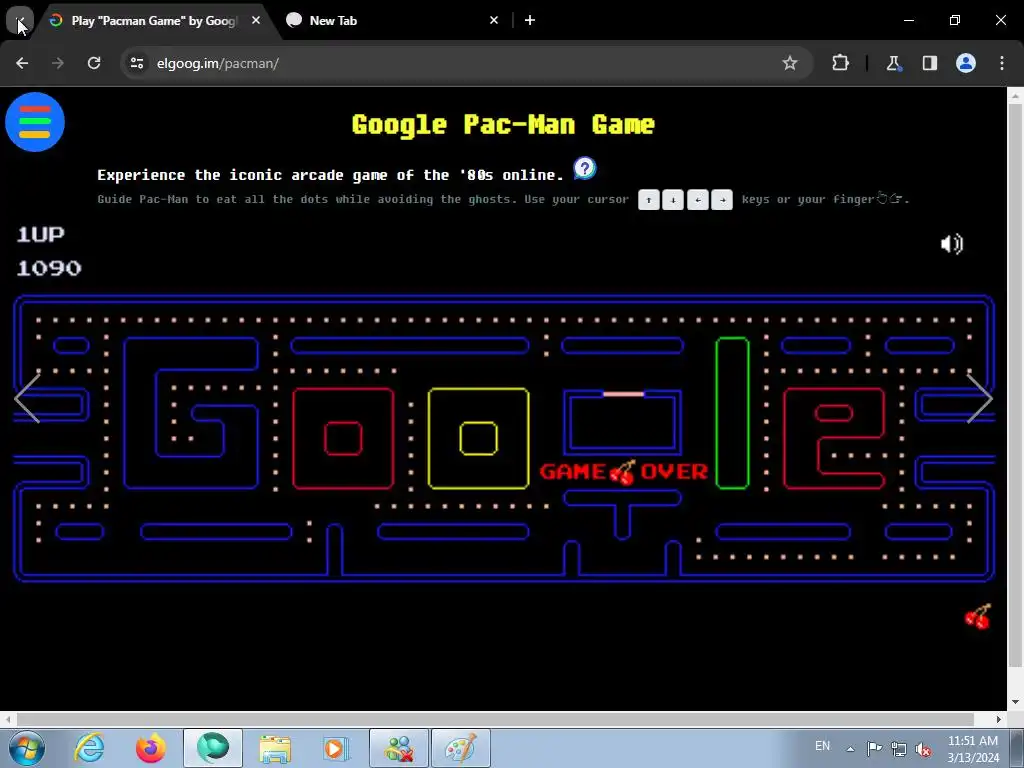This screenshot has width=1024, height=768.
Task: Click the up arrow key icon
Action: (x=648, y=200)
